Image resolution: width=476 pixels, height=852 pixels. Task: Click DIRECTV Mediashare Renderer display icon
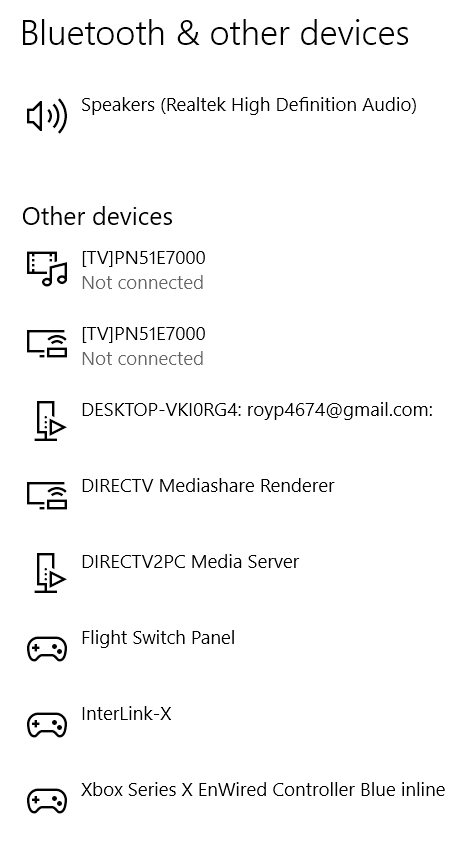pos(47,496)
